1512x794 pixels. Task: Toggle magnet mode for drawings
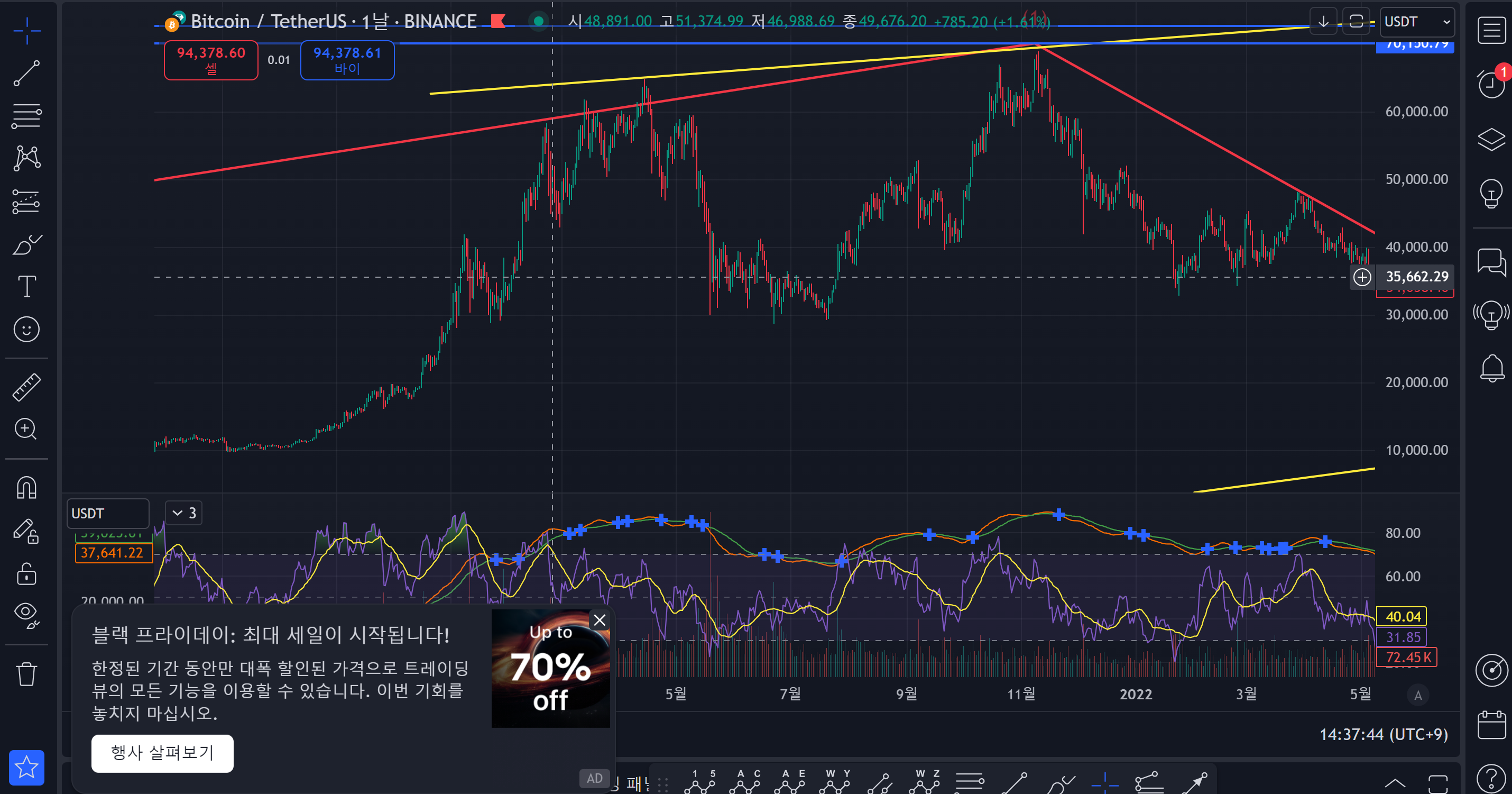pos(26,487)
